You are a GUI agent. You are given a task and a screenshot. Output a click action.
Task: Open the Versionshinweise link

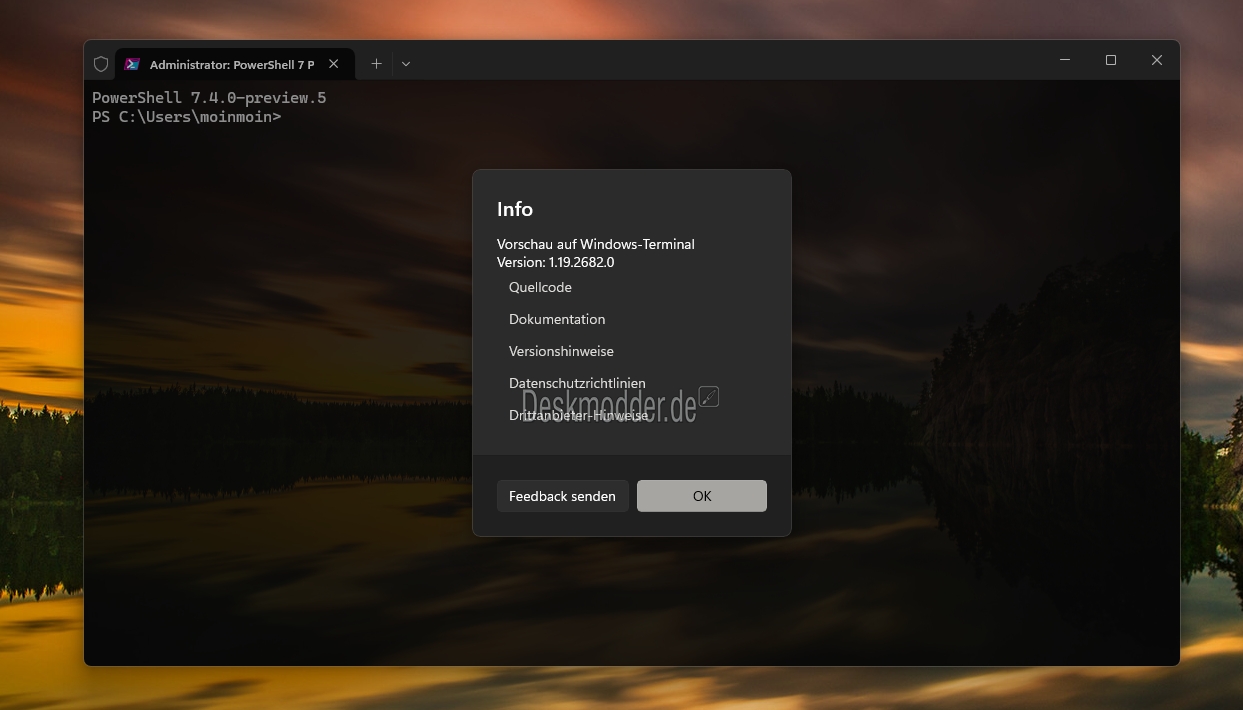click(561, 351)
